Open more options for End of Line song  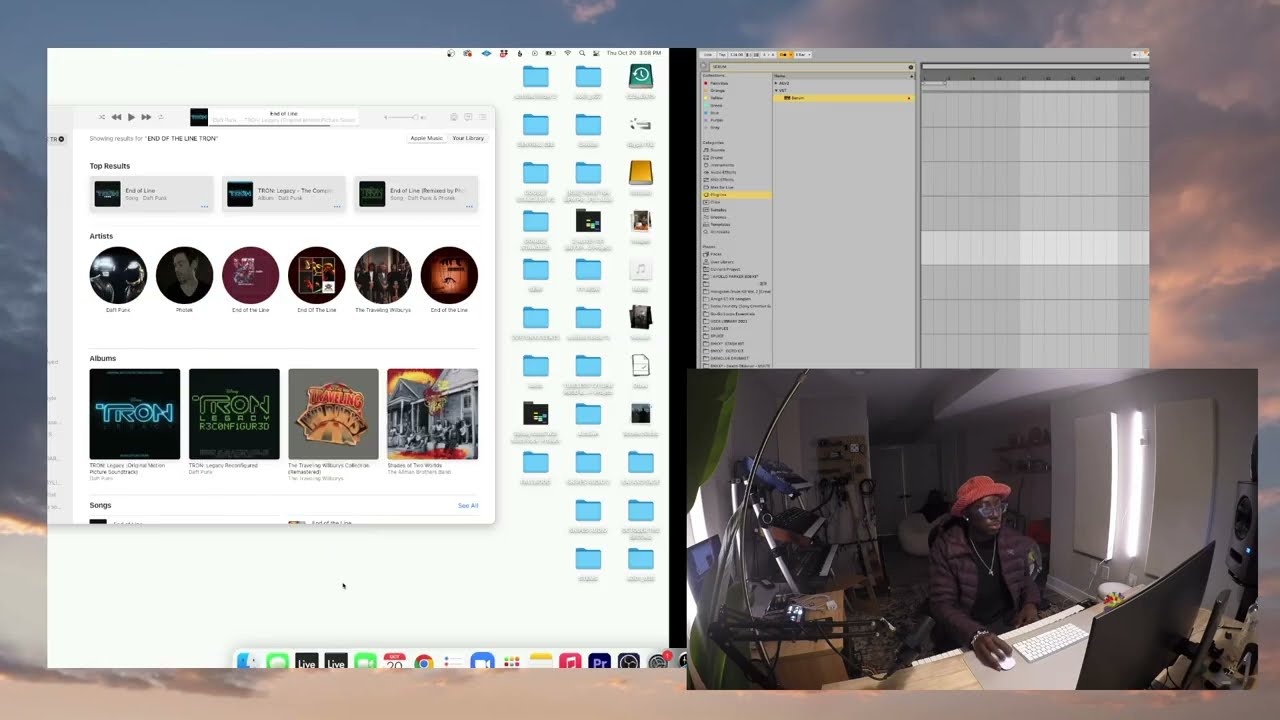[x=204, y=206]
